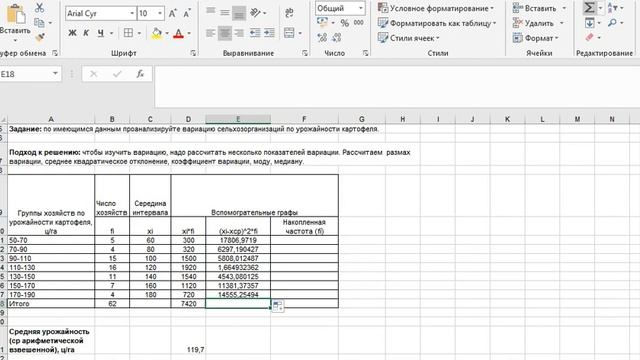This screenshot has height=360, width=640.
Task: Toggle underline Ч formatting
Action: [100, 33]
